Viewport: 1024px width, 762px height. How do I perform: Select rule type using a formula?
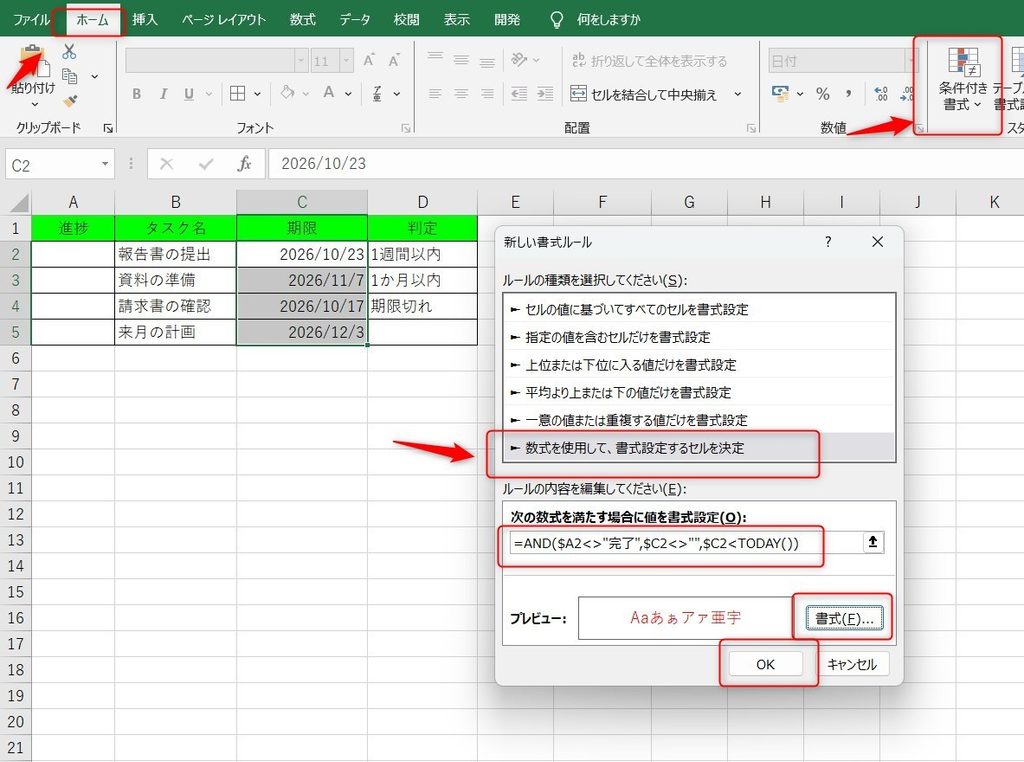(x=699, y=448)
